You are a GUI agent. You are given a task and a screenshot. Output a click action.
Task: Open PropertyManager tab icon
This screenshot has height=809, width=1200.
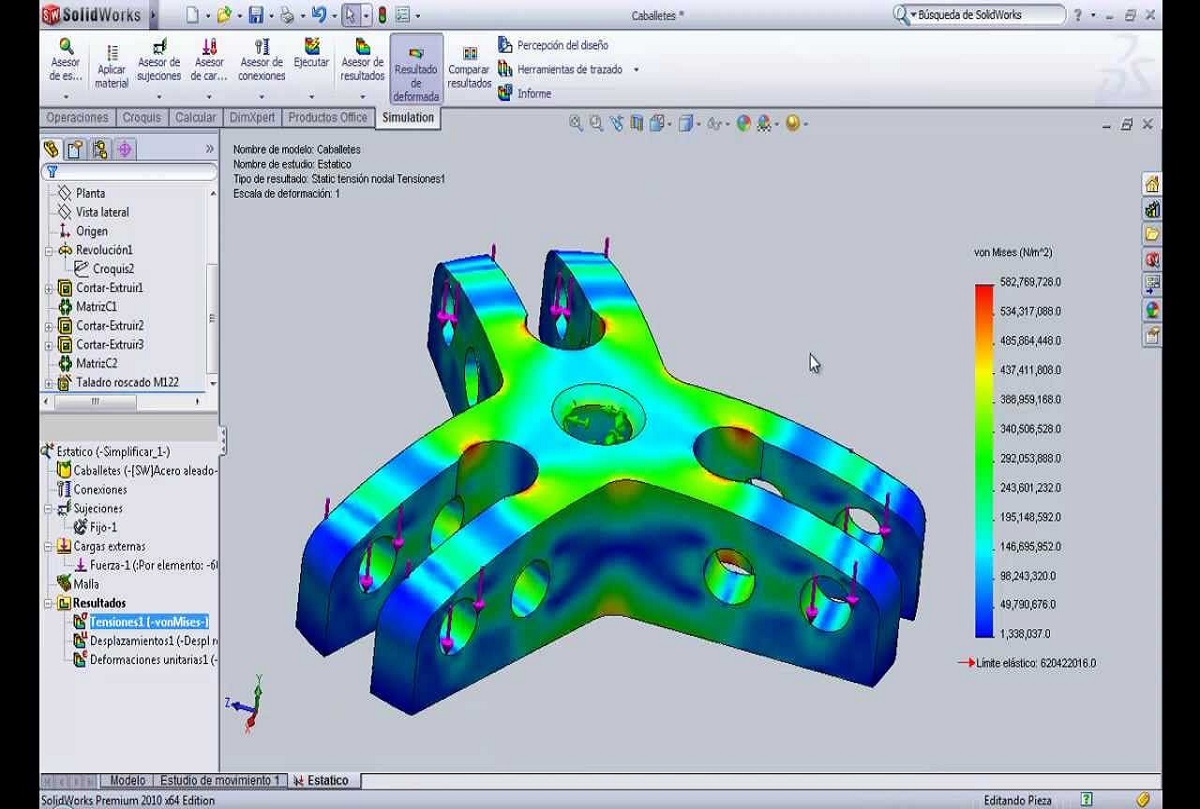click(75, 149)
